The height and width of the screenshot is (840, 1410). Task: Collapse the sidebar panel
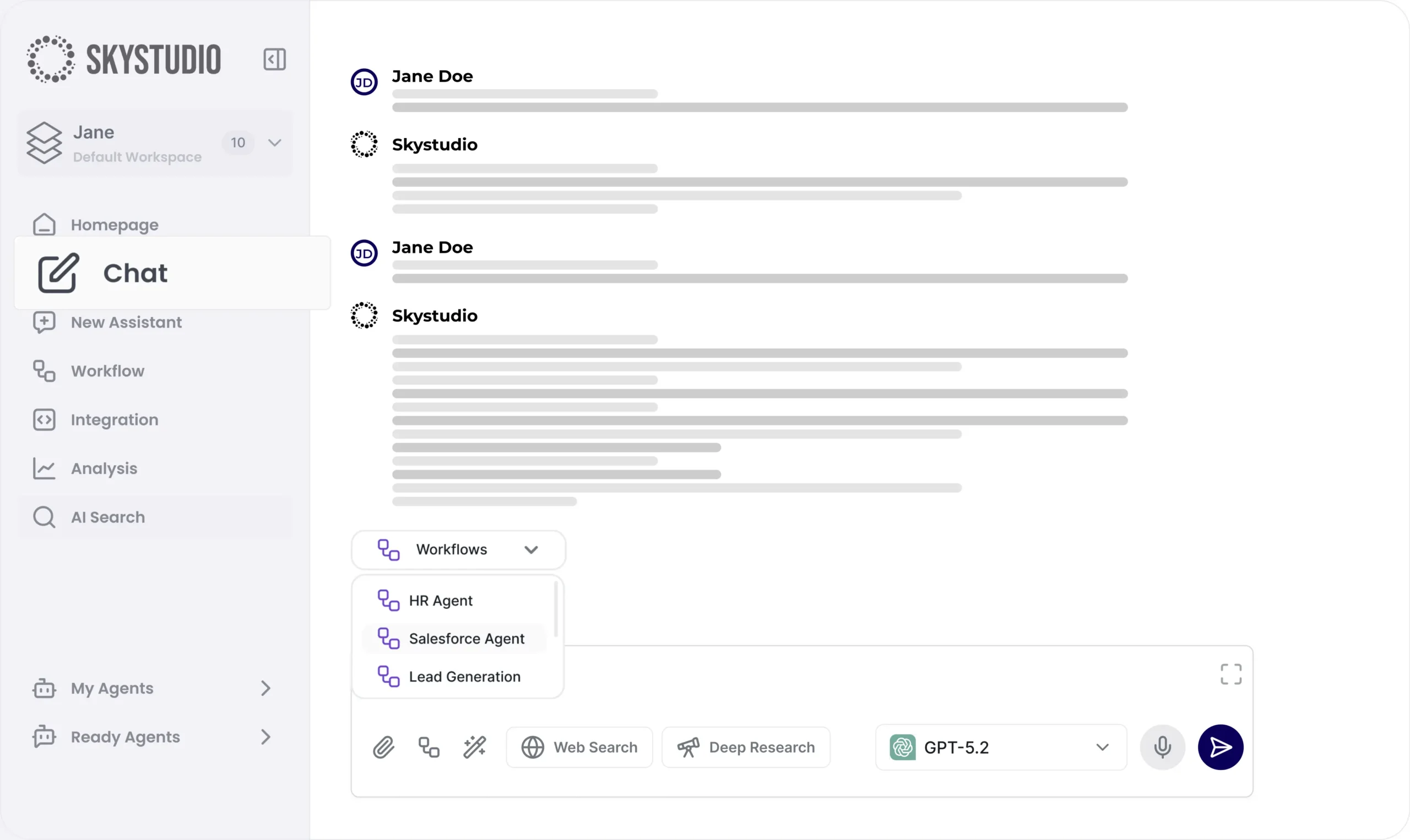click(x=275, y=59)
